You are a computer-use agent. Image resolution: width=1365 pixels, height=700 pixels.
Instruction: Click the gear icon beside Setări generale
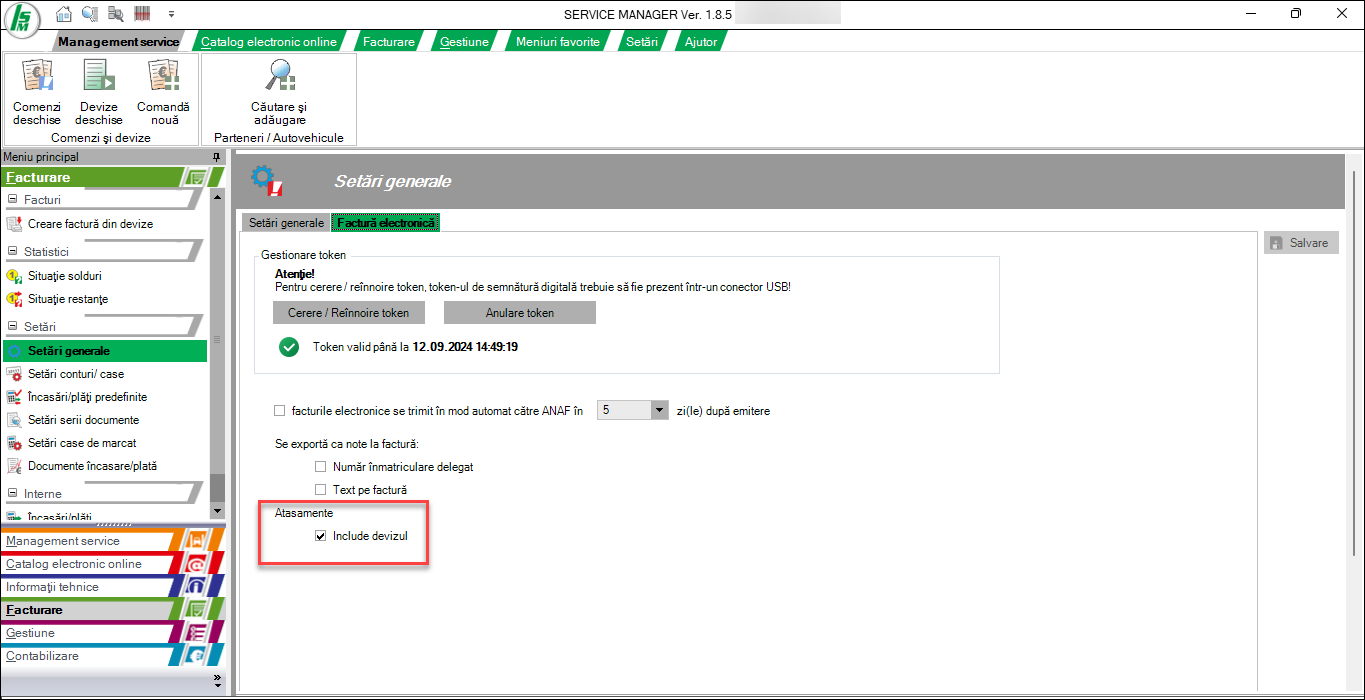pyautogui.click(x=14, y=351)
